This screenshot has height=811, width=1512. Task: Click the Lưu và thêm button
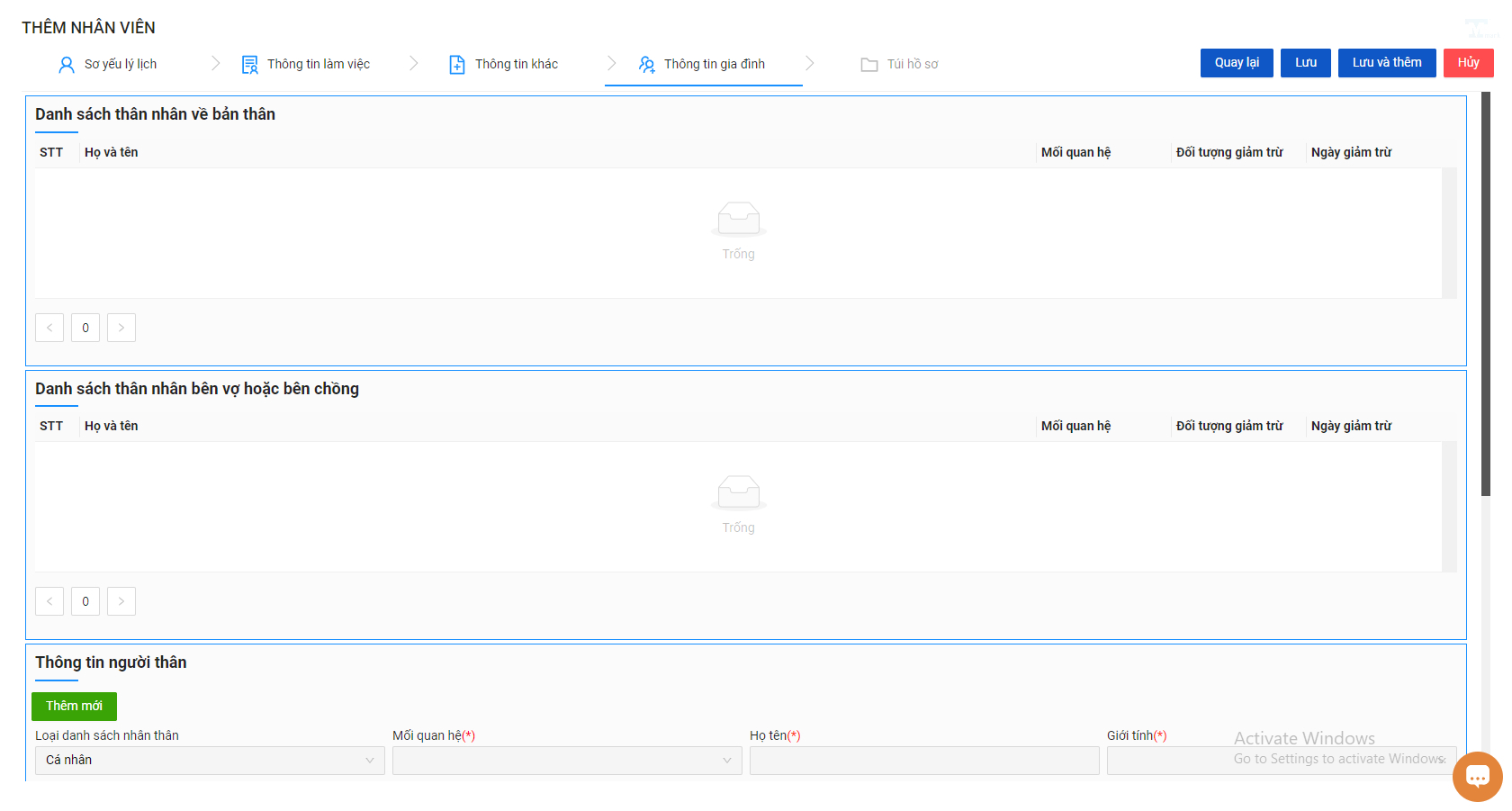1387,63
